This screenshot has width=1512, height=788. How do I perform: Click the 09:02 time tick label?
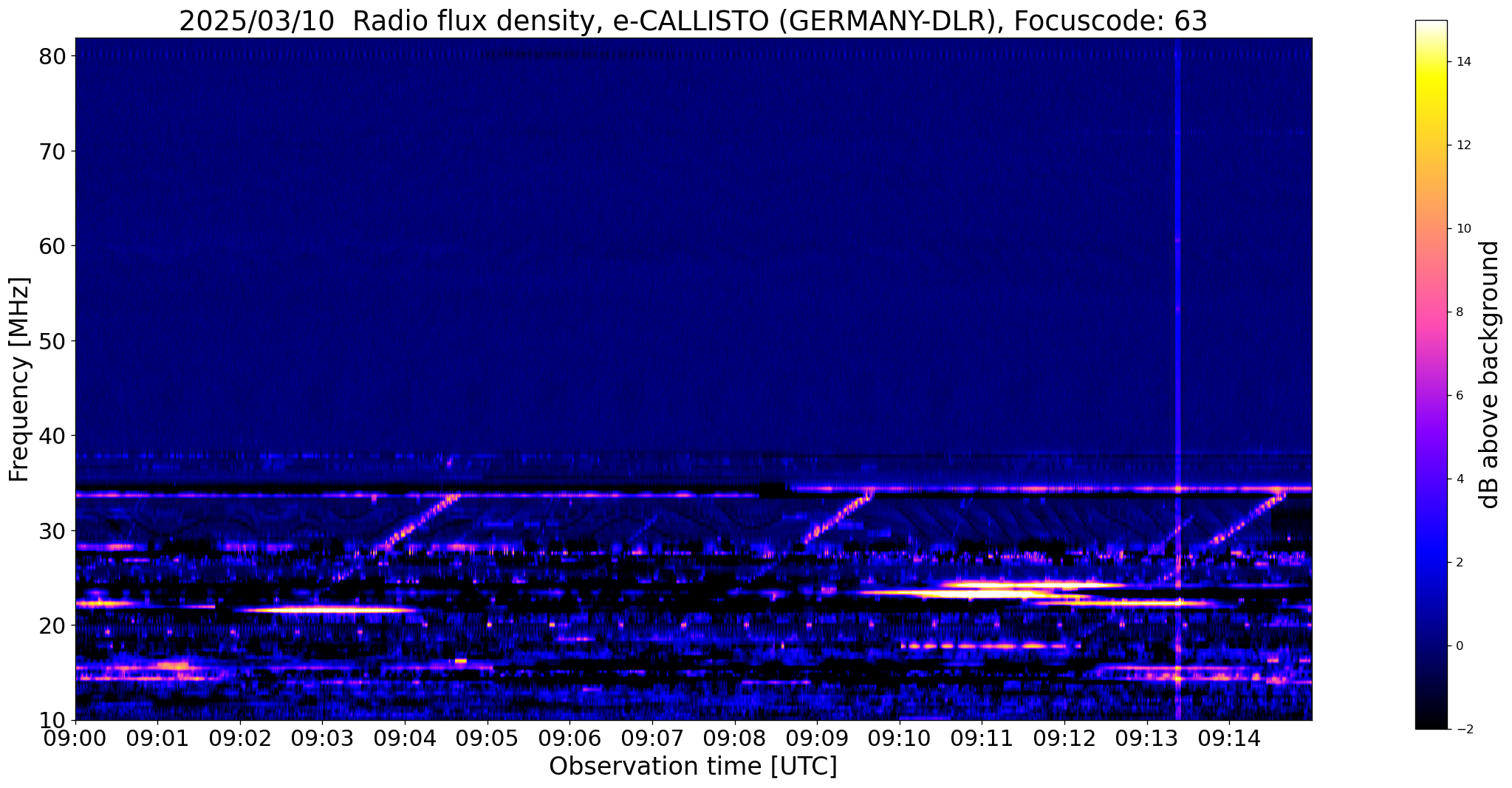tap(240, 738)
